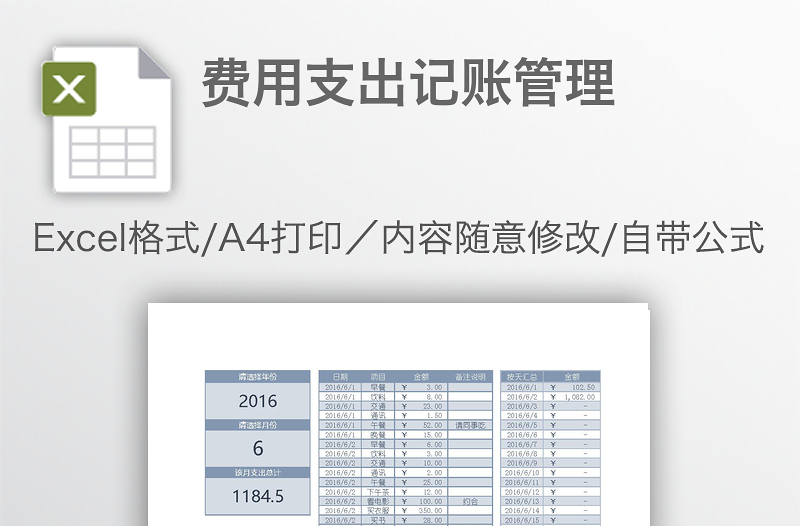Screen dimensions: 800x526
Task: Select the 下午茶 item cell
Action: (x=378, y=492)
